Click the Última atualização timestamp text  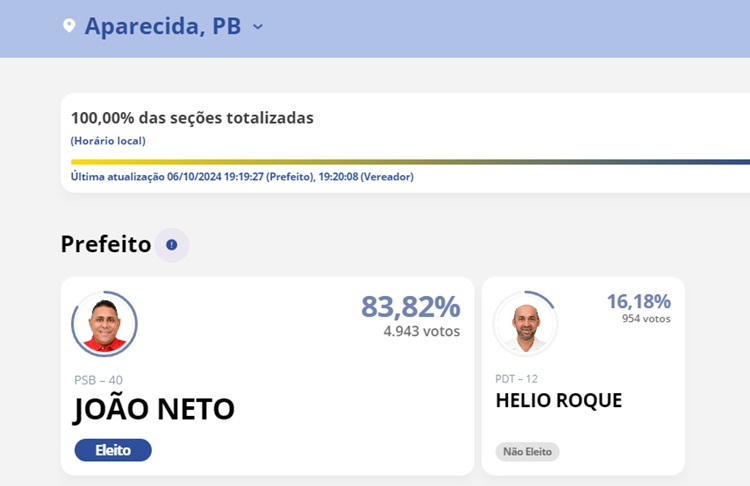242,177
